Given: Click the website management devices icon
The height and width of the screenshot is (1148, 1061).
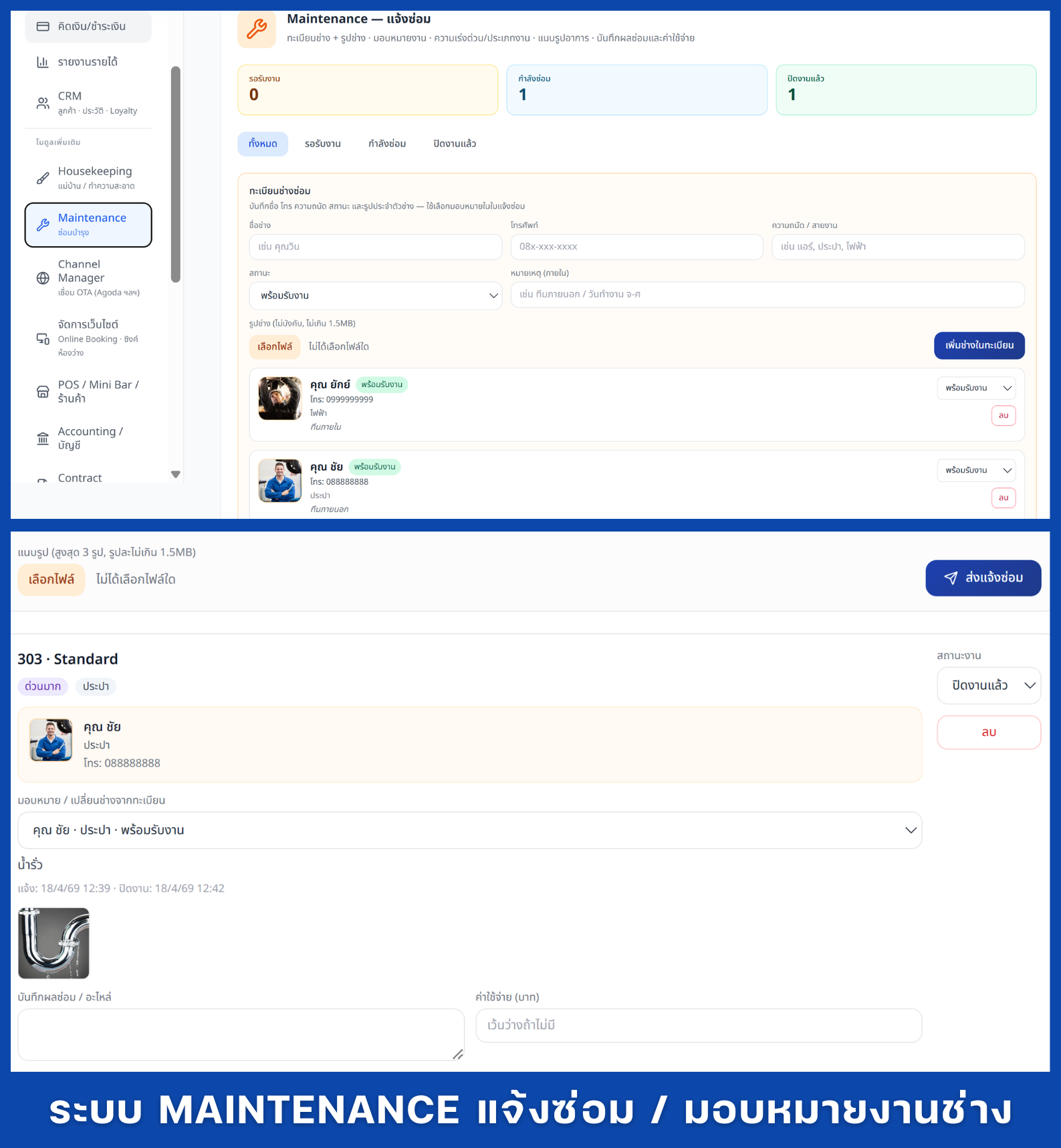Looking at the screenshot, I should [x=43, y=338].
